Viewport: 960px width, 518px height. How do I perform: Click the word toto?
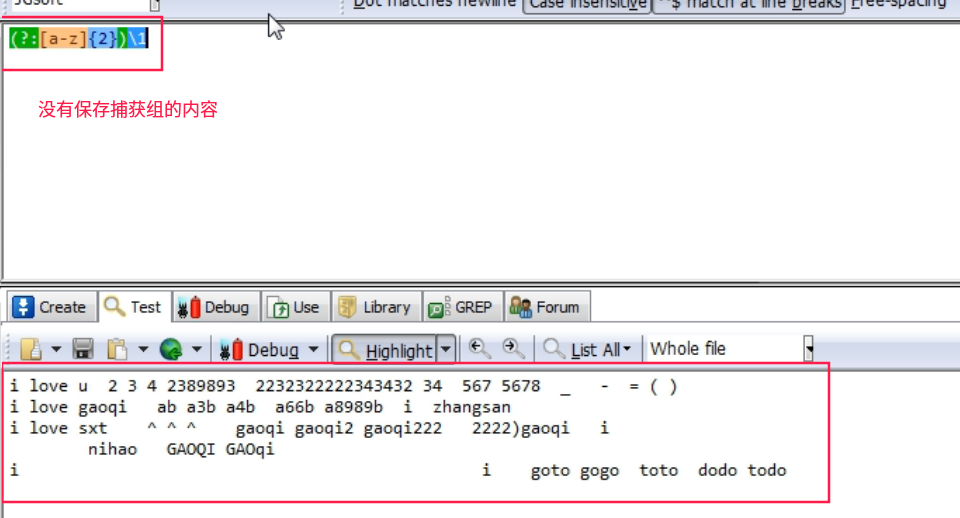click(x=659, y=470)
